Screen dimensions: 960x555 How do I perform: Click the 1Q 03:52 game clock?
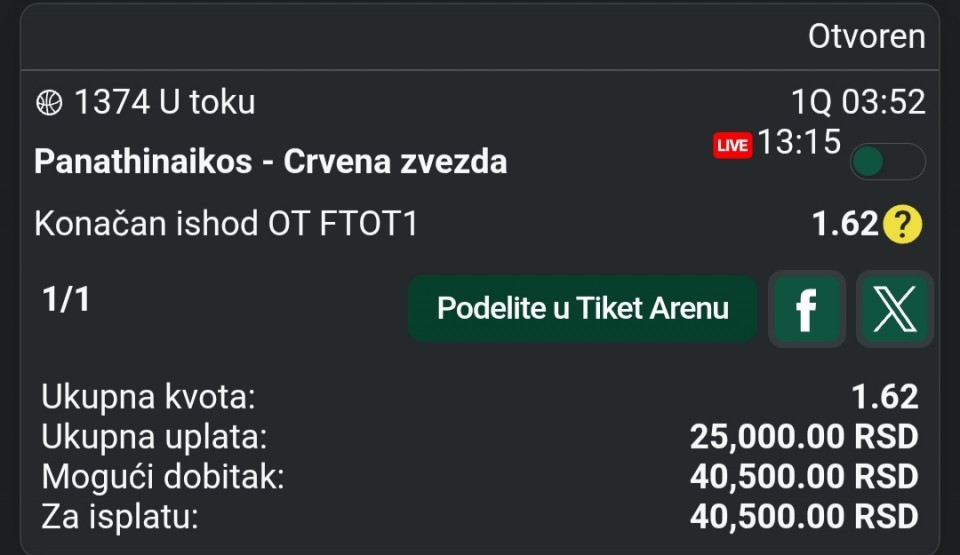(857, 102)
